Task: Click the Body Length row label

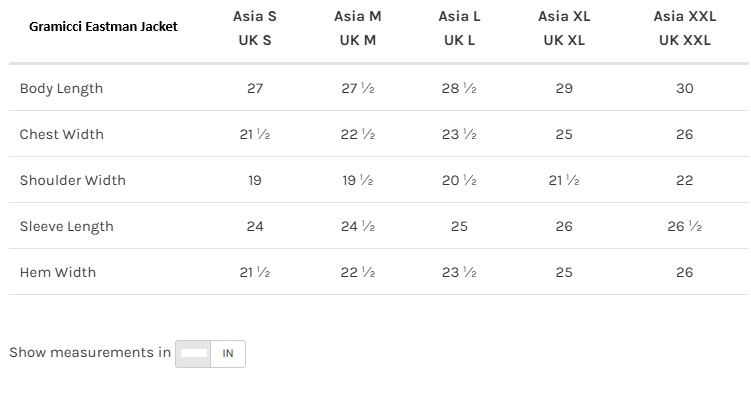Action: tap(61, 88)
